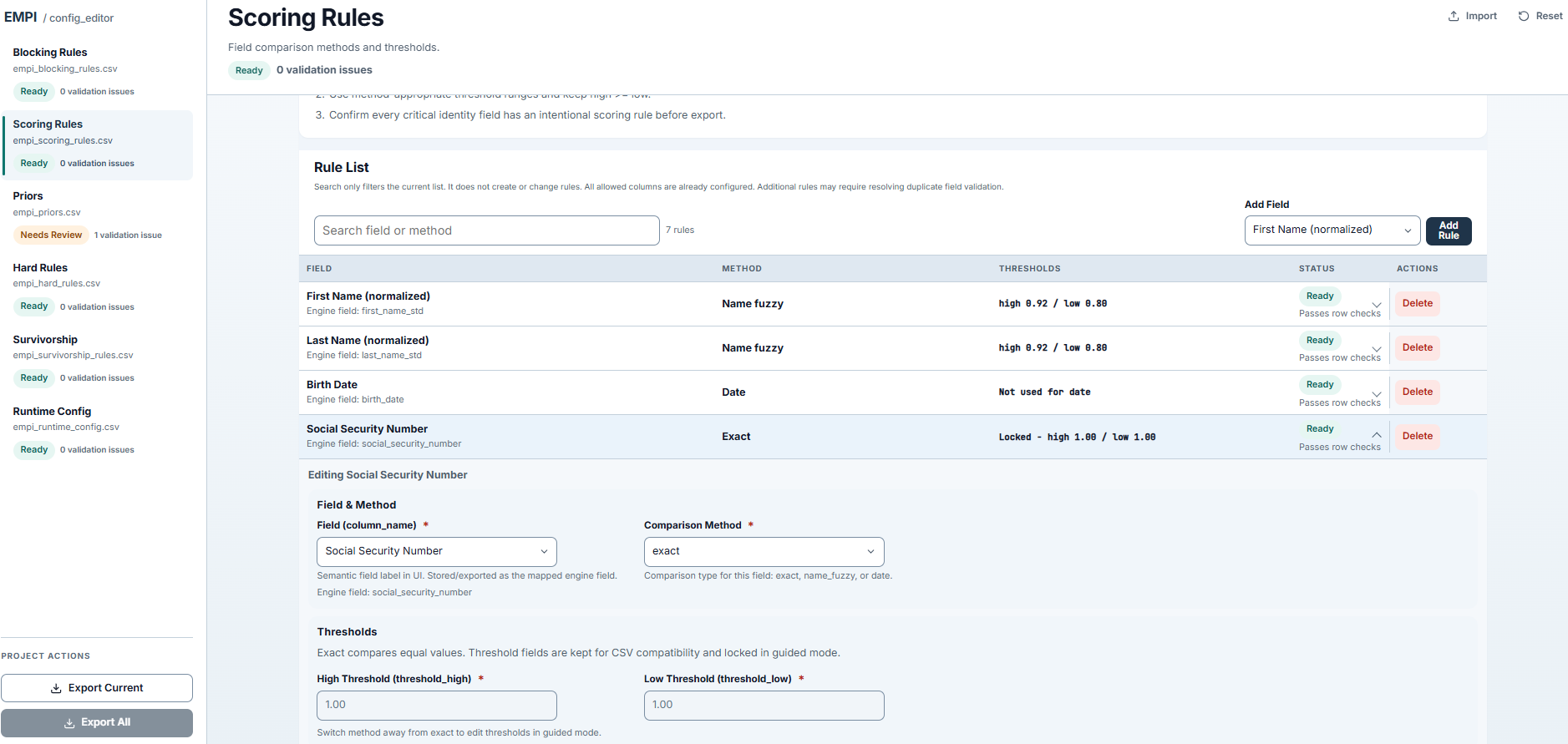Delete the Social Security Number rule

[1418, 437]
